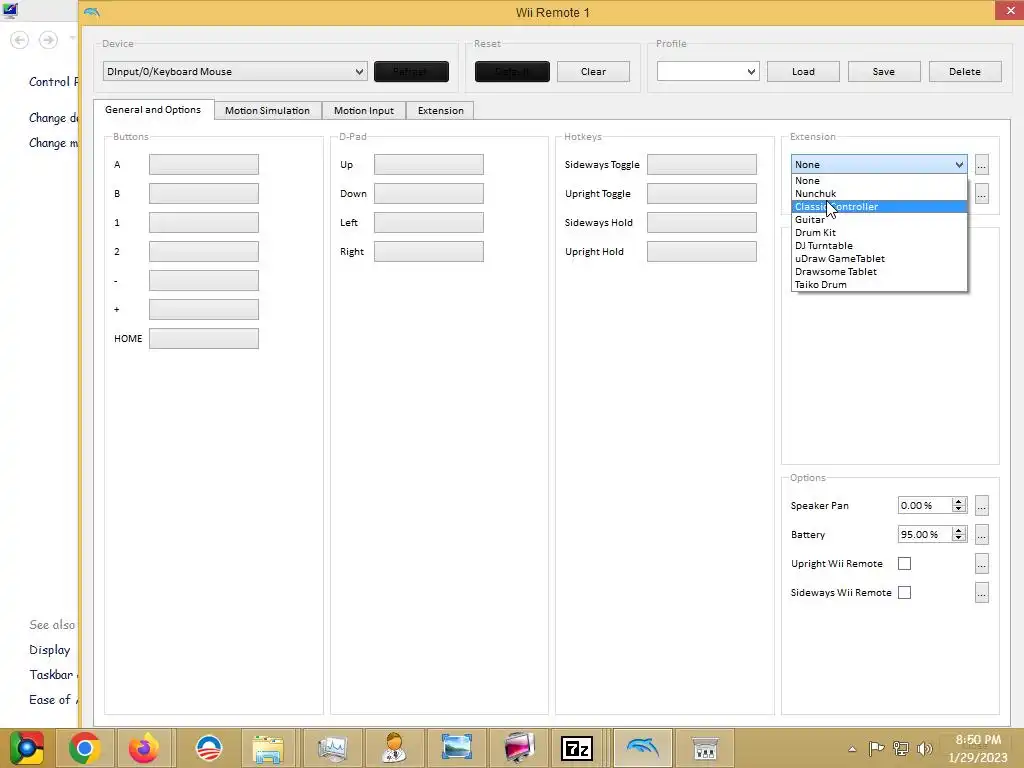Open the Upright Wii Remote ellipsis button

tap(982, 564)
